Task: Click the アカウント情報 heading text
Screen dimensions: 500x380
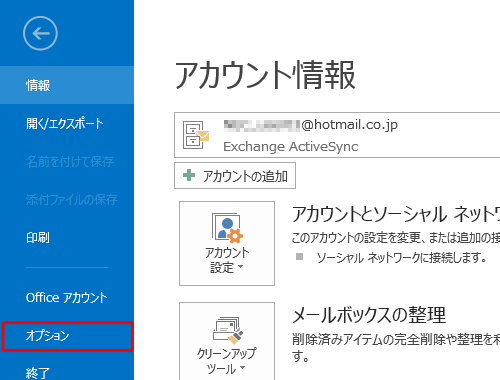Action: pos(265,75)
